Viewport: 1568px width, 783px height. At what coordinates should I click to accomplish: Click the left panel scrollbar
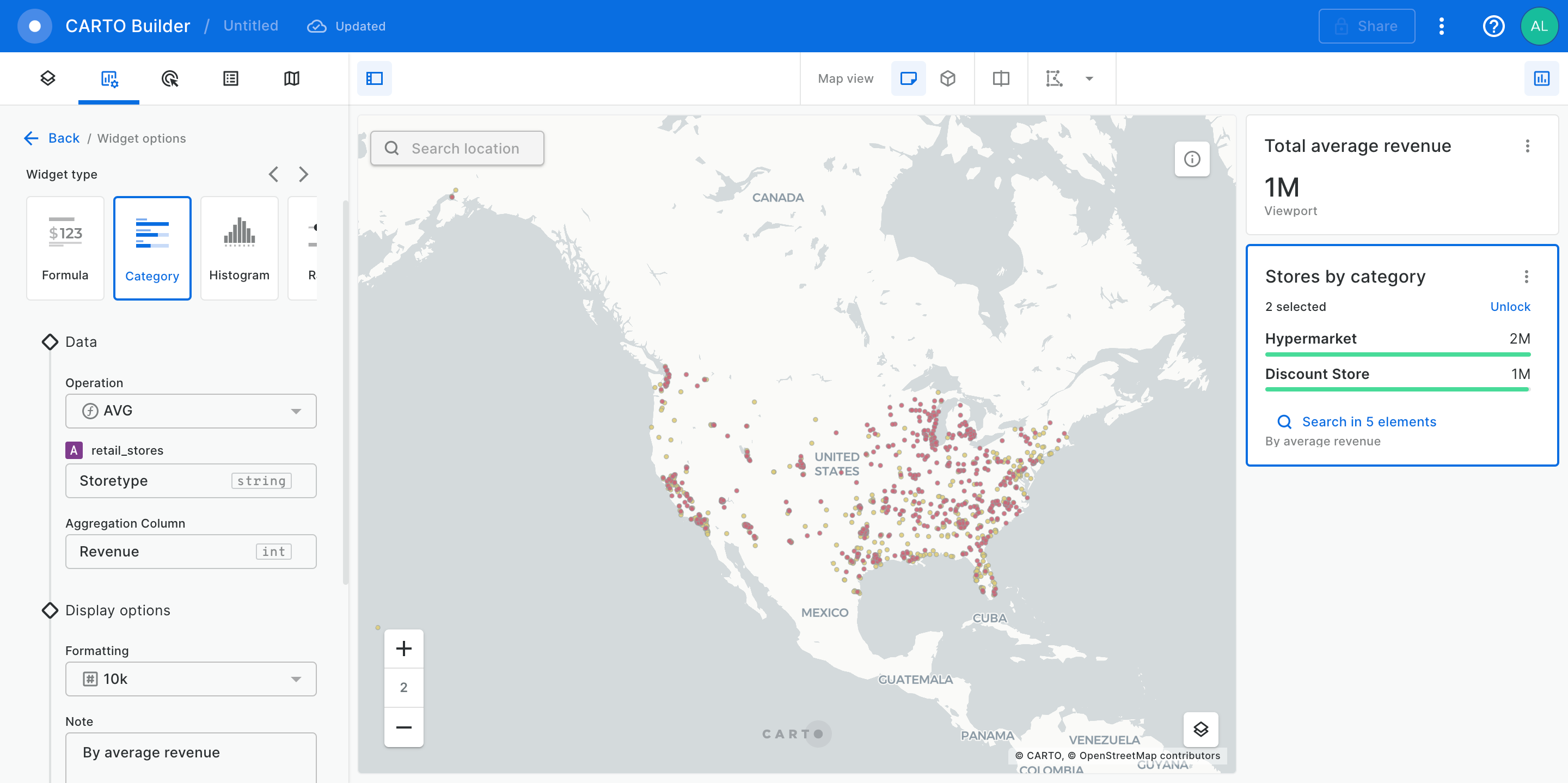pos(346,393)
